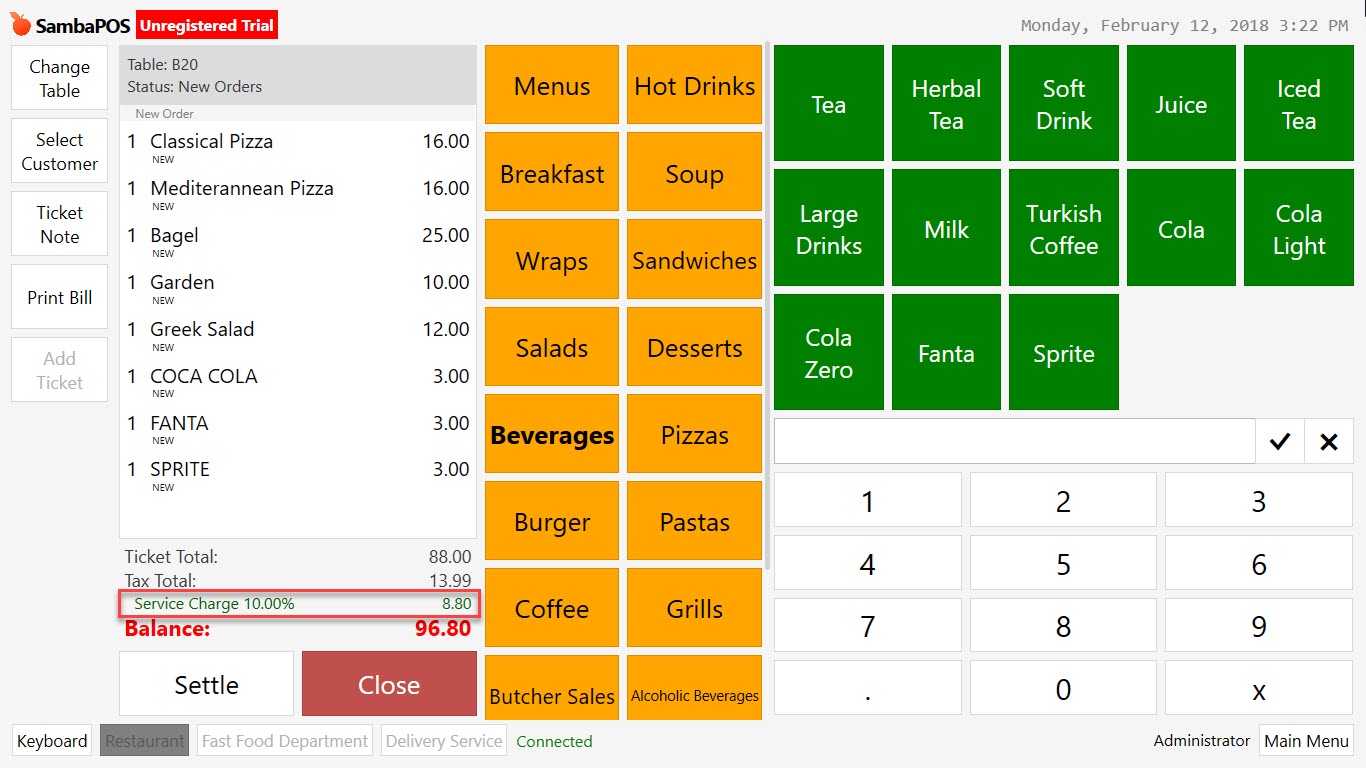The height and width of the screenshot is (768, 1366).
Task: Click Print Bill button
Action: pos(59,297)
